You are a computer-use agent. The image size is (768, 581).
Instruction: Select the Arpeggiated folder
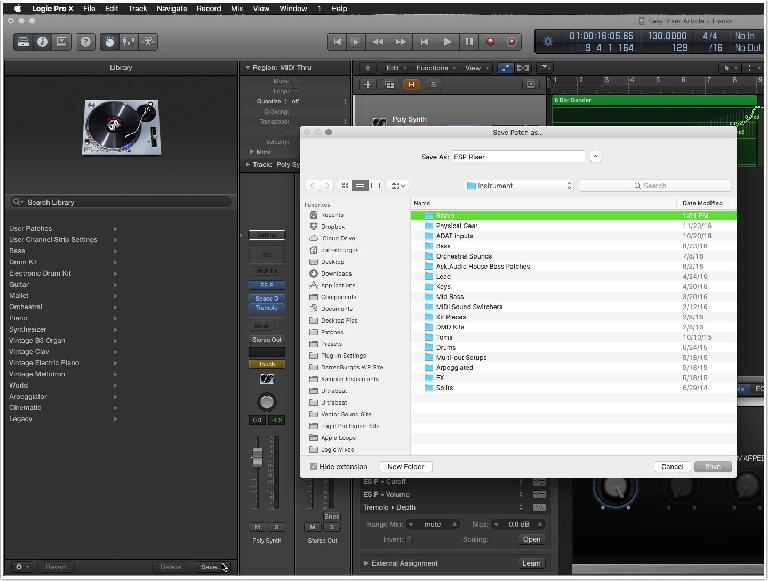573,367
